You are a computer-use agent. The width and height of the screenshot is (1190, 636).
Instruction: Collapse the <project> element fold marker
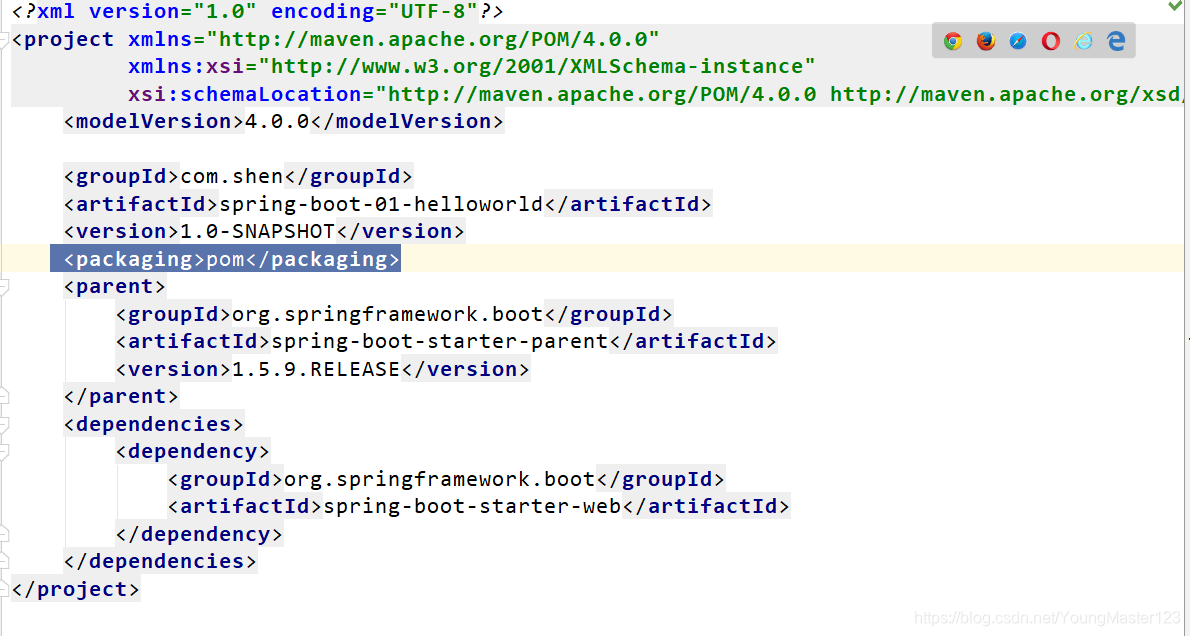(x=4, y=39)
